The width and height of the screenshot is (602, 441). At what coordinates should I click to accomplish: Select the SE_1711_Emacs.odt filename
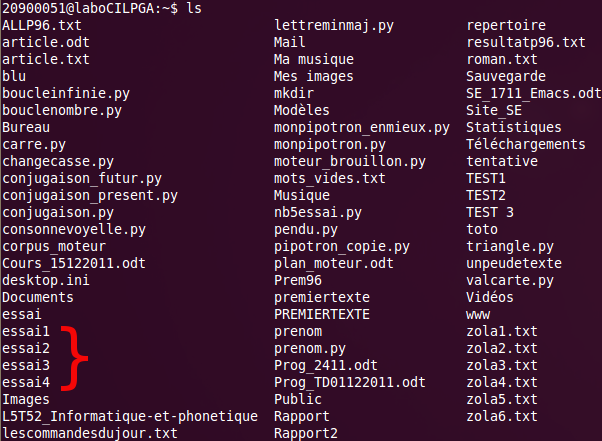tap(534, 93)
